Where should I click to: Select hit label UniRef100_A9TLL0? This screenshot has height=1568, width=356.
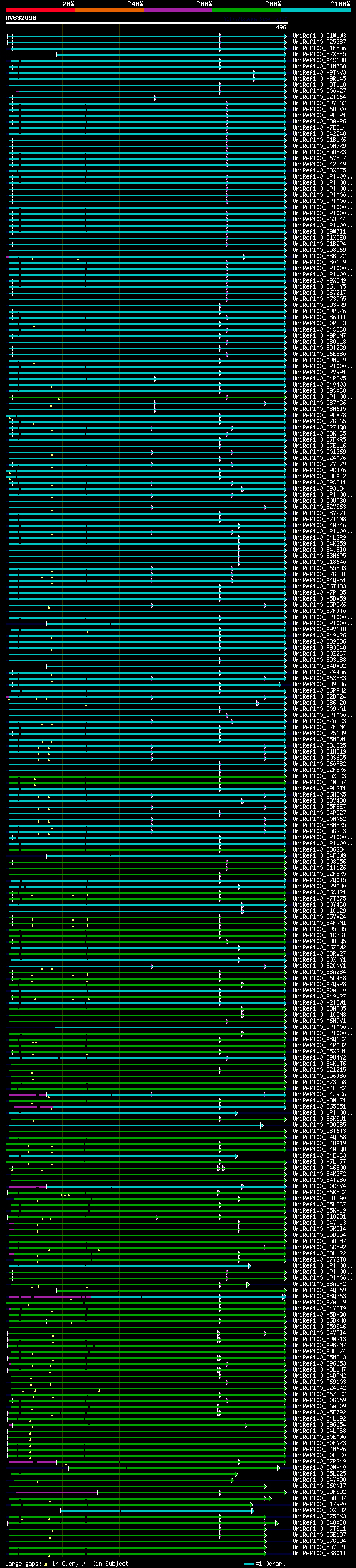pyautogui.click(x=319, y=85)
